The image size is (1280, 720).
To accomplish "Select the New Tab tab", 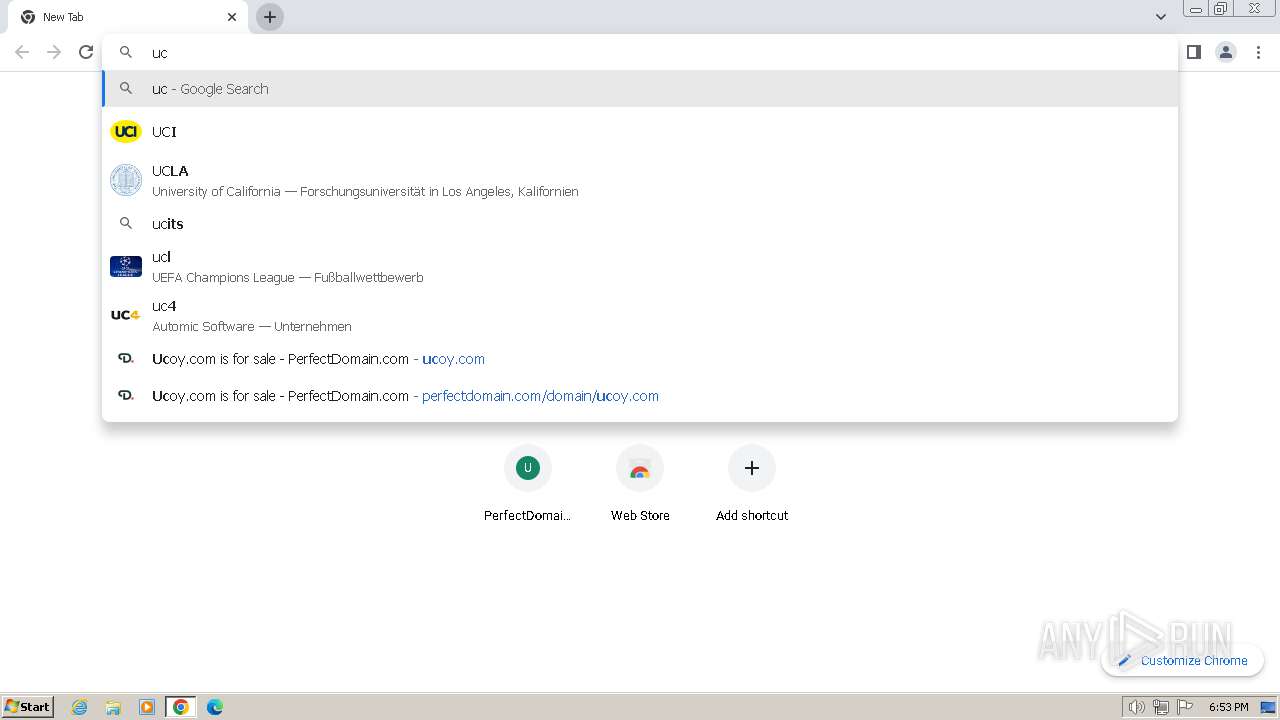I will (x=128, y=17).
